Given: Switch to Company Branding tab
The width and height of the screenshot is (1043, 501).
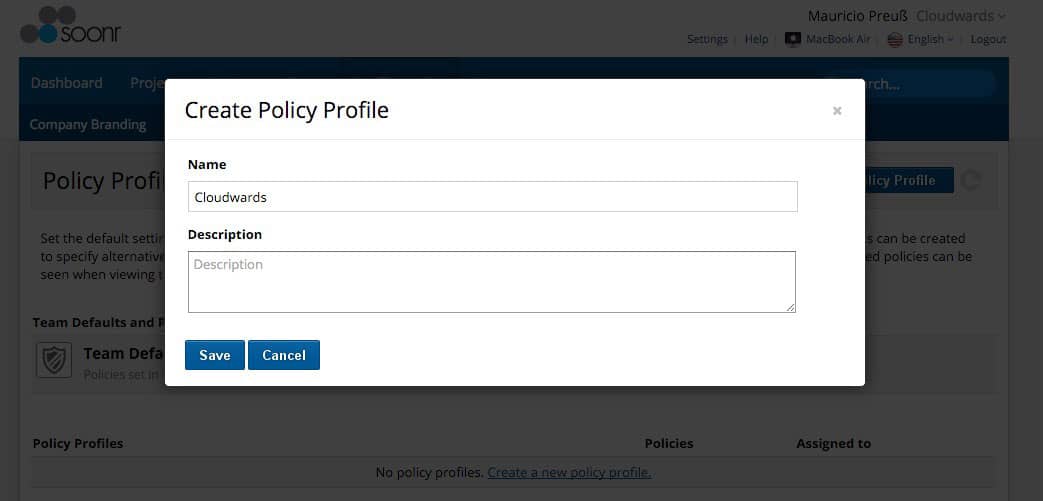Looking at the screenshot, I should pos(88,124).
